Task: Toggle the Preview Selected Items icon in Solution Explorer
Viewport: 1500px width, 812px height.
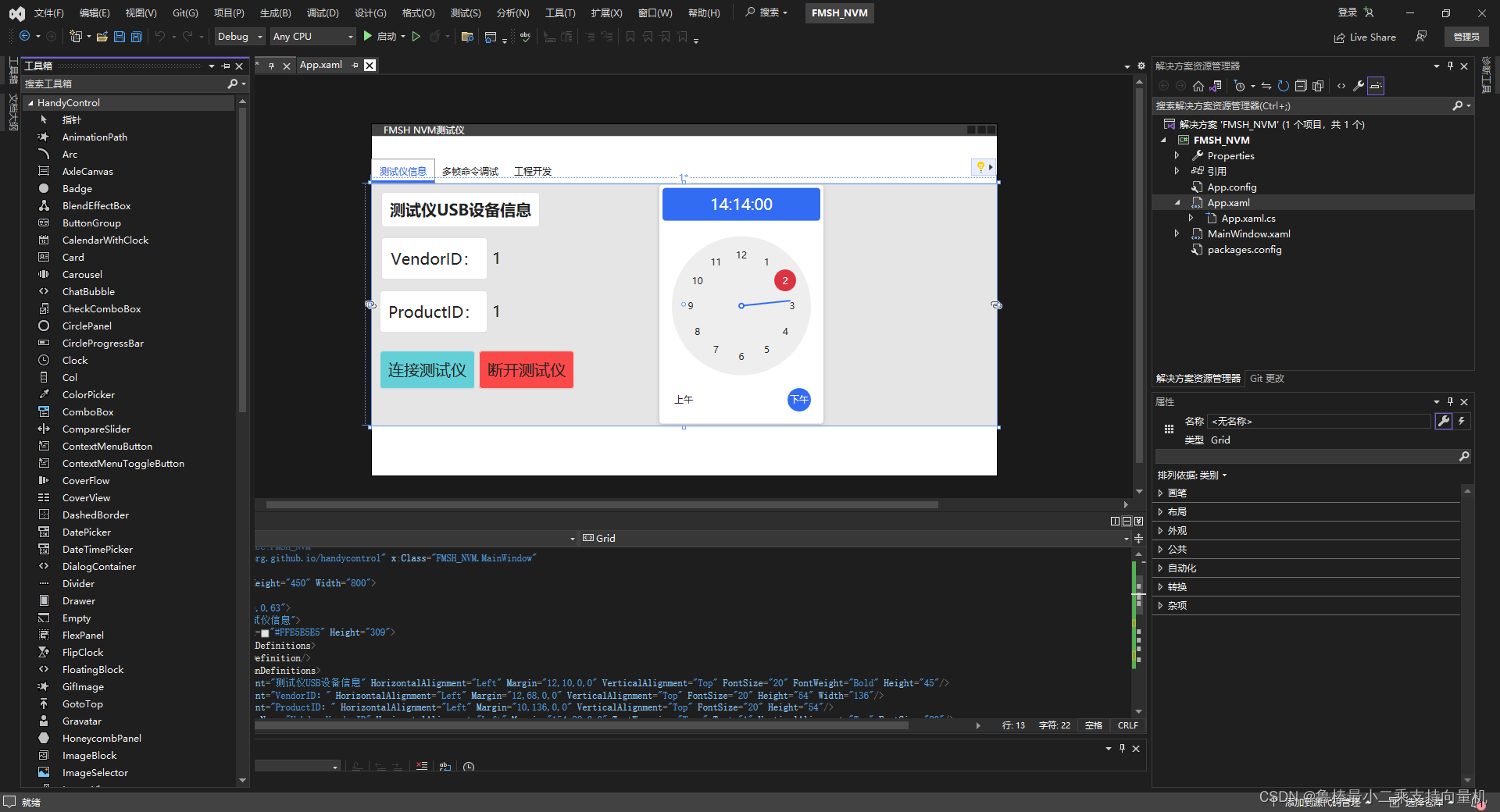Action: (x=1376, y=86)
